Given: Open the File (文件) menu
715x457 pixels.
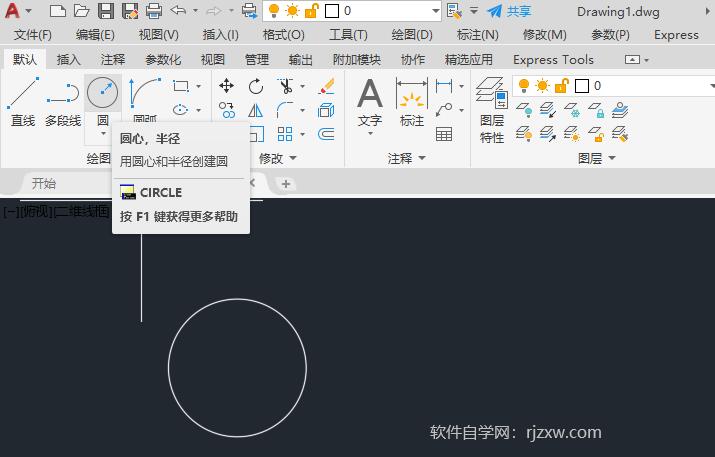Looking at the screenshot, I should 32,35.
